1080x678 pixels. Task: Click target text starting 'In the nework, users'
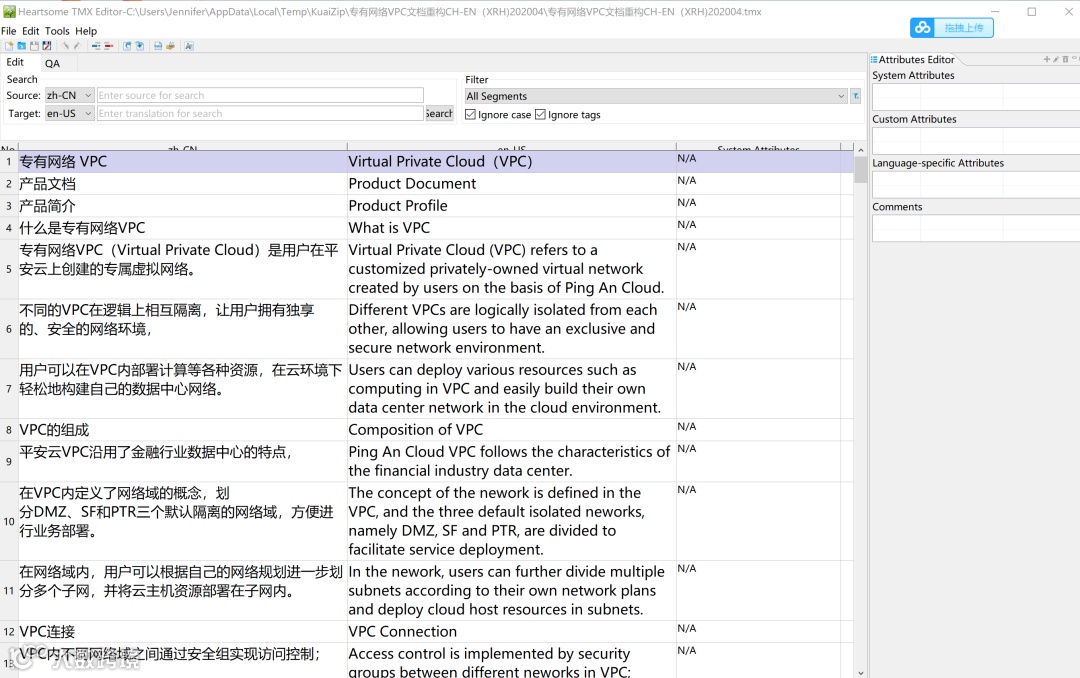pyautogui.click(x=511, y=590)
